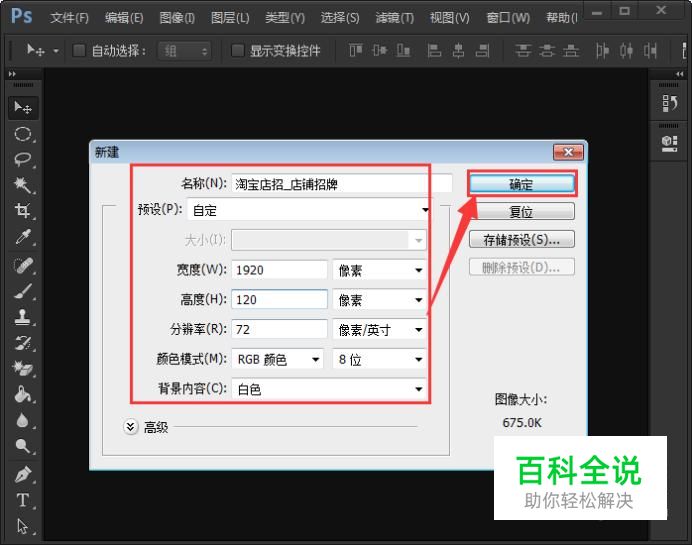
Task: Close the 新建 dialog
Action: tap(568, 152)
